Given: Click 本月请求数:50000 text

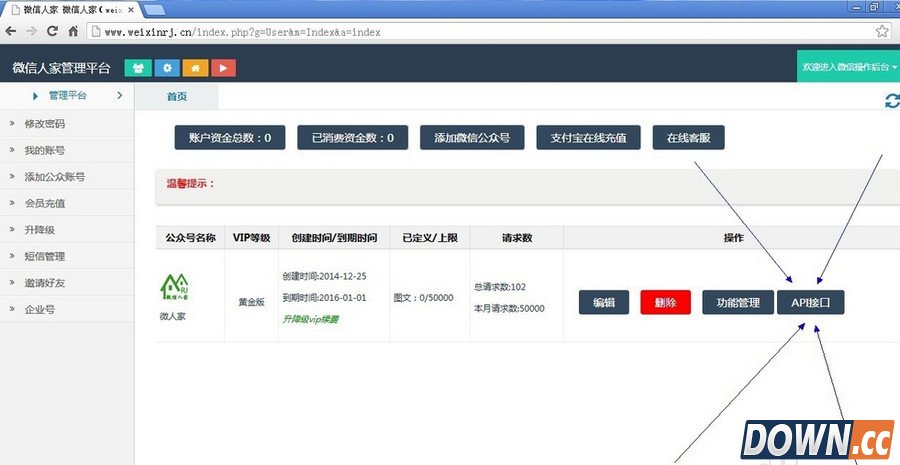Looking at the screenshot, I should coord(509,309).
